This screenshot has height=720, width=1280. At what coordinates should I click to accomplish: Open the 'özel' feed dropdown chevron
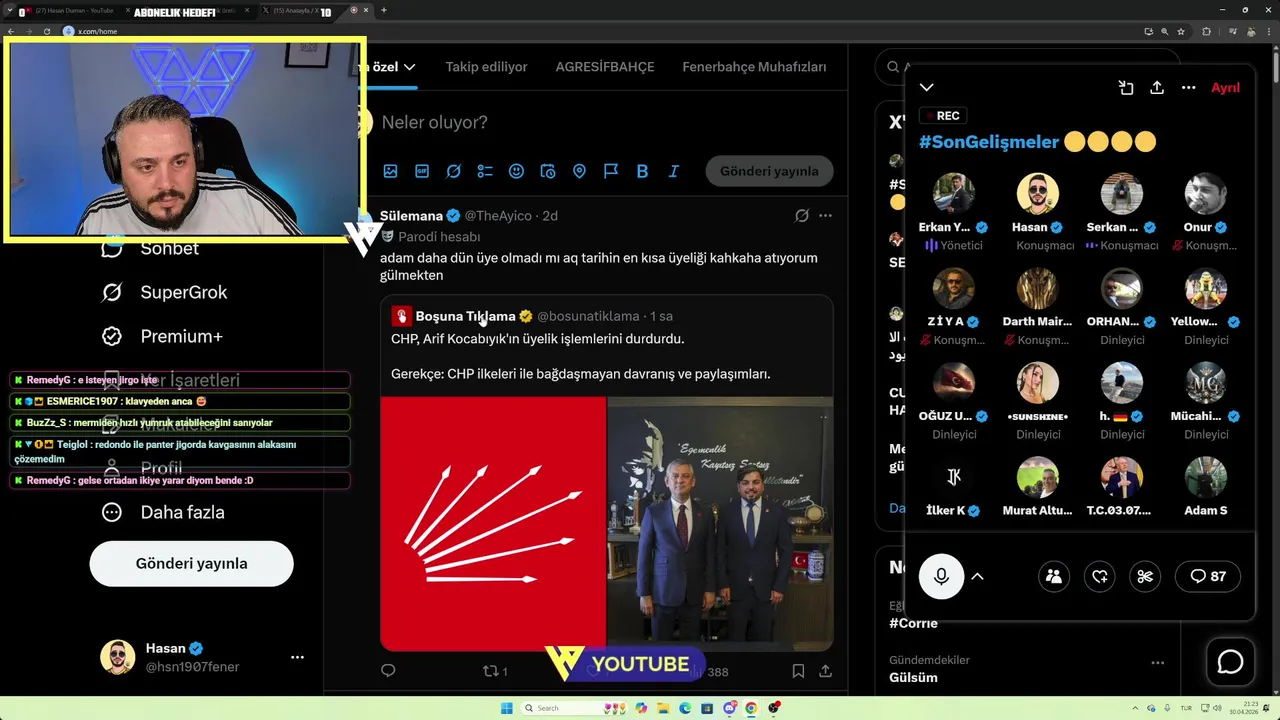(x=409, y=67)
